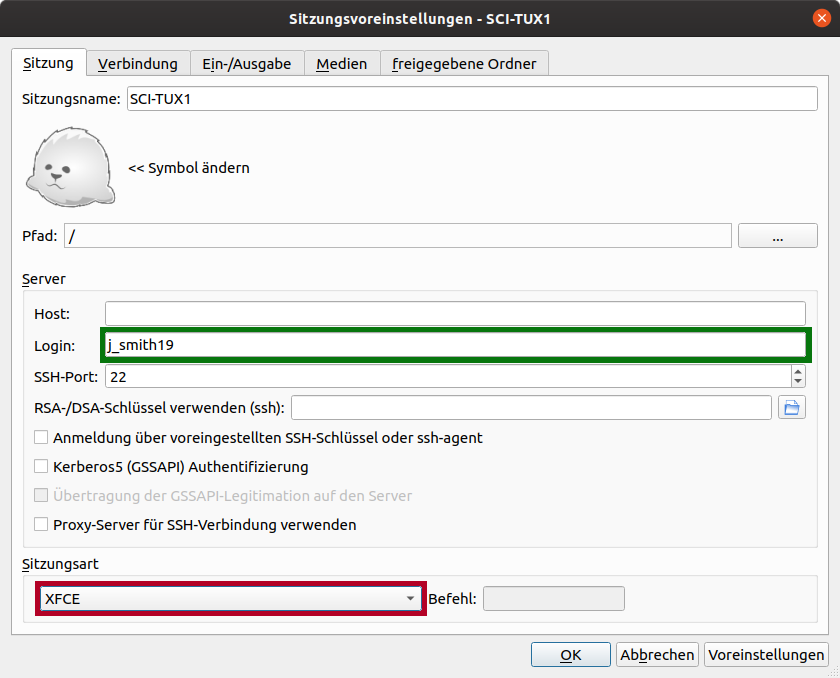Click the path browse "..." button
This screenshot has width=840, height=678.
click(777, 236)
